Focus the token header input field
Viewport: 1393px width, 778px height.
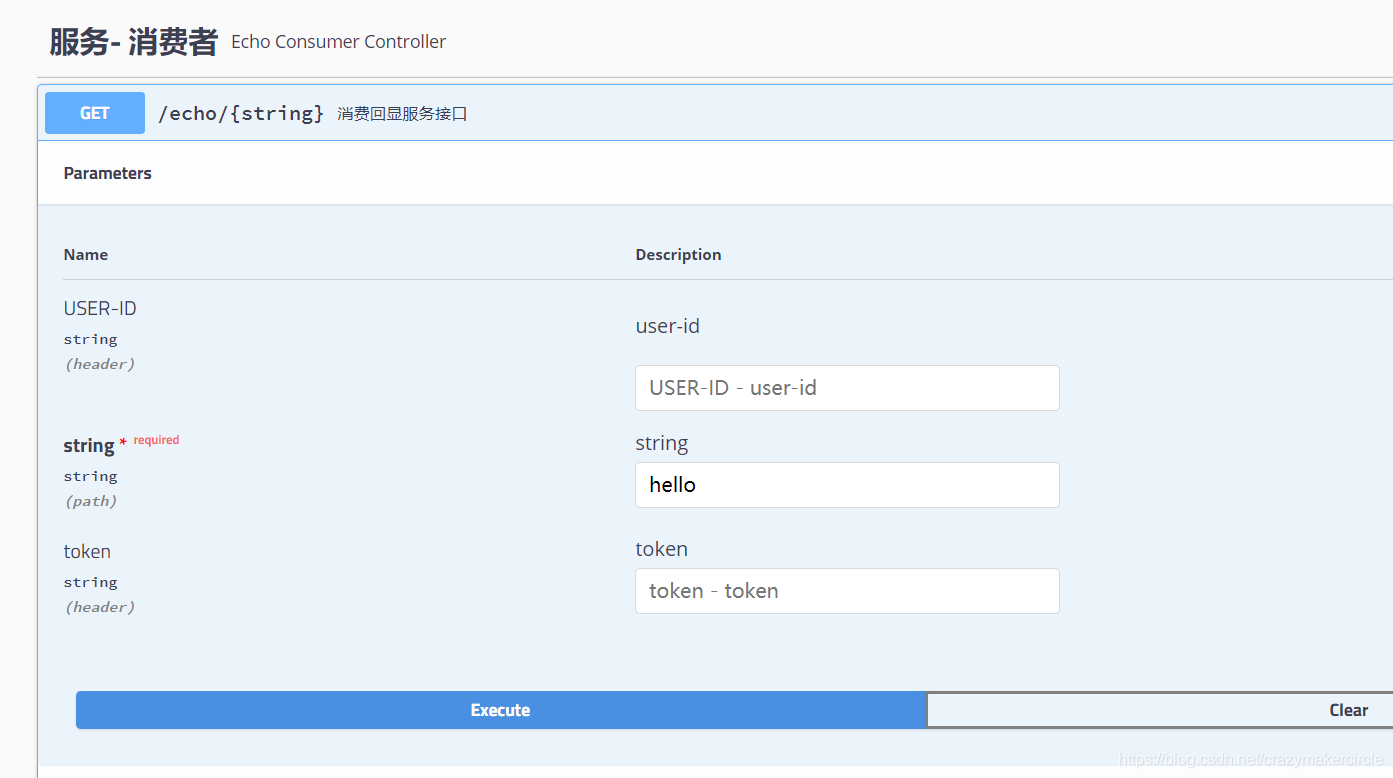click(846, 591)
